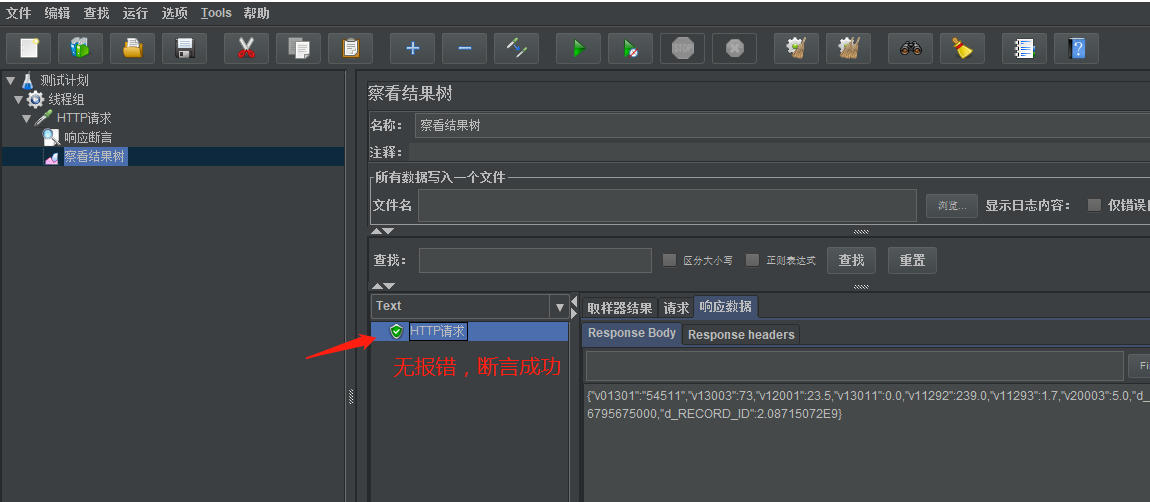This screenshot has width=1150, height=502.
Task: Open the 选项 menu
Action: point(175,13)
